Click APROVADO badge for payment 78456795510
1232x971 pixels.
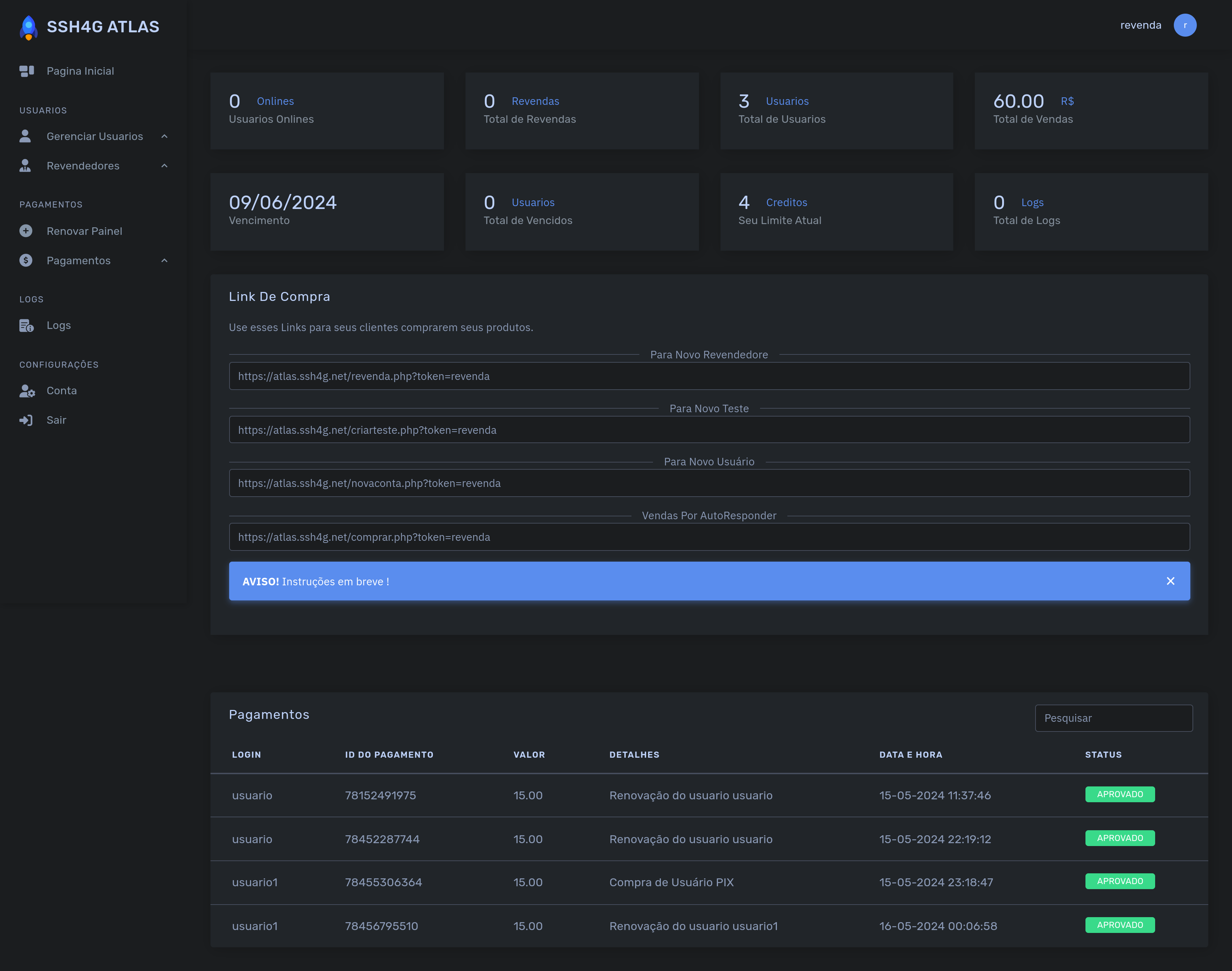(x=1120, y=925)
